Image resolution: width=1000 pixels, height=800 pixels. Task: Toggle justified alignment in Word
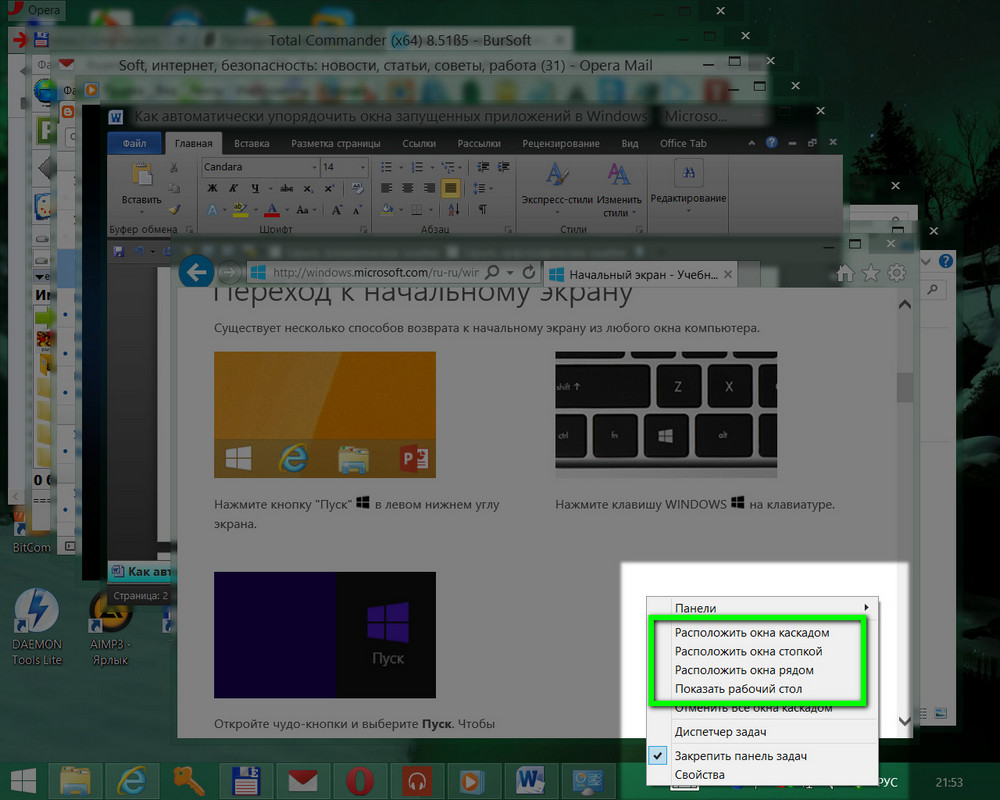click(450, 188)
